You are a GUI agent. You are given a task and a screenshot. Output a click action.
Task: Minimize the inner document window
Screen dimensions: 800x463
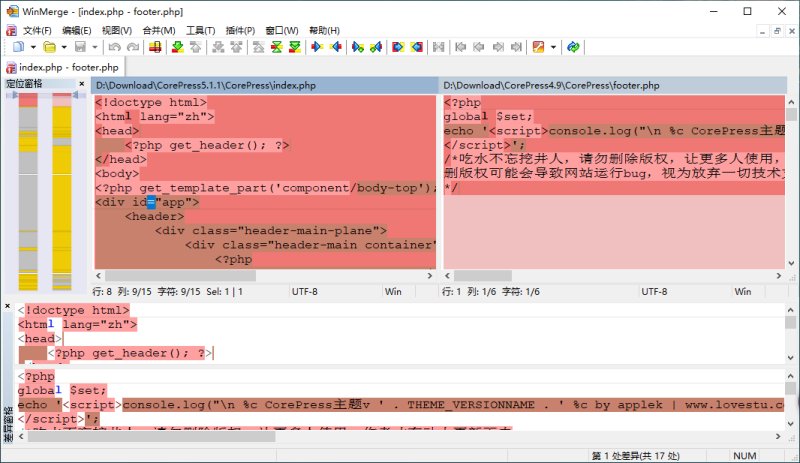(762, 31)
